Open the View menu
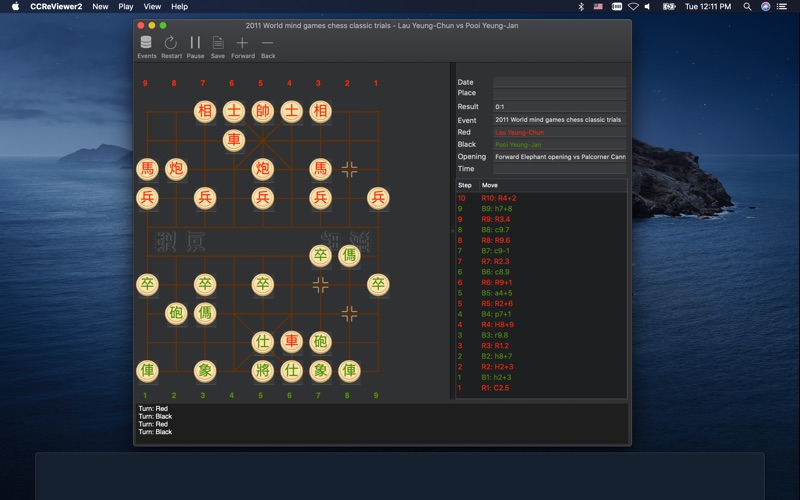The width and height of the screenshot is (800, 500). click(152, 6)
